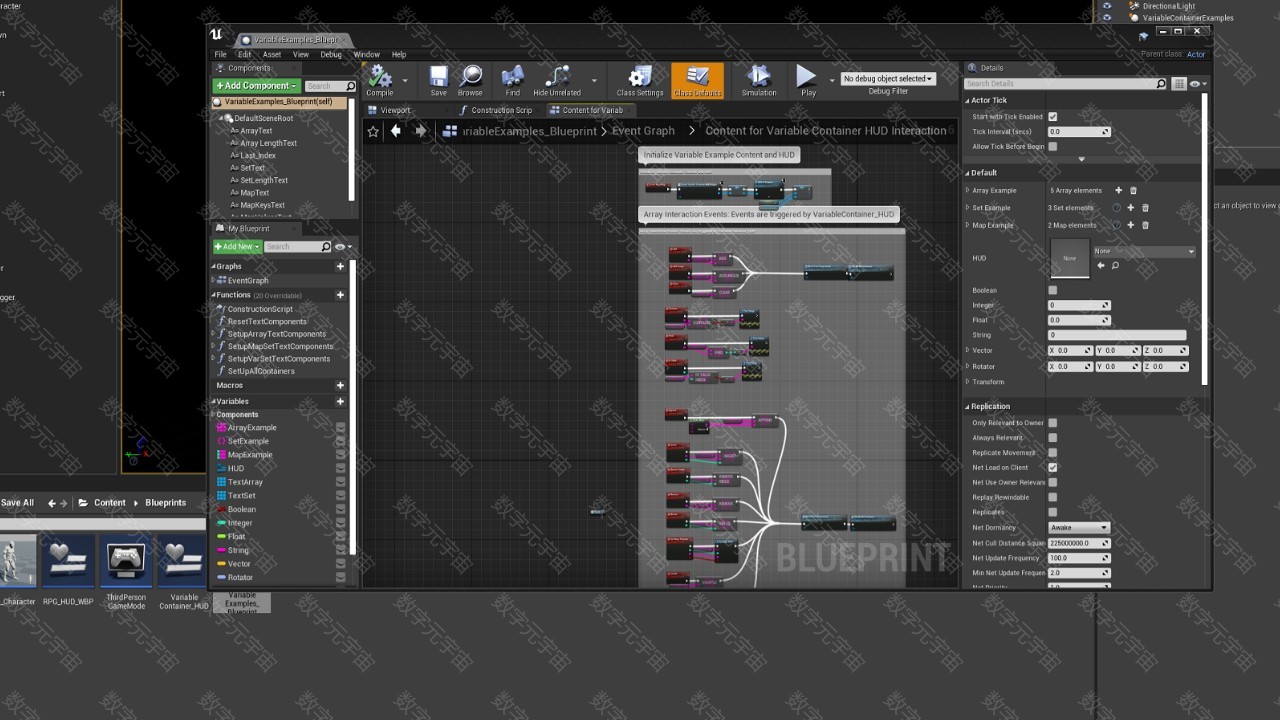Enable Always Relevant checkbox
Image resolution: width=1280 pixels, height=720 pixels.
pos(1052,438)
